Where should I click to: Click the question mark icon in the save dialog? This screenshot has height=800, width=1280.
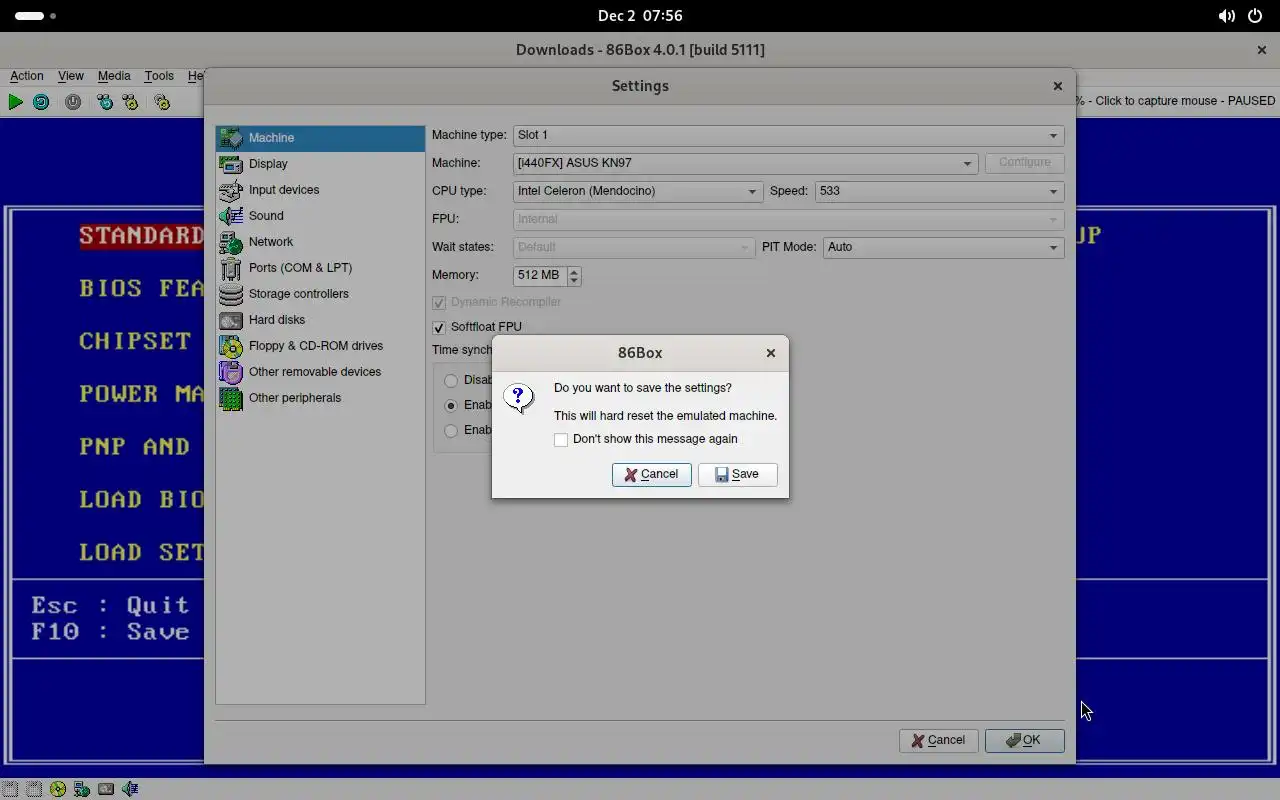(x=518, y=397)
